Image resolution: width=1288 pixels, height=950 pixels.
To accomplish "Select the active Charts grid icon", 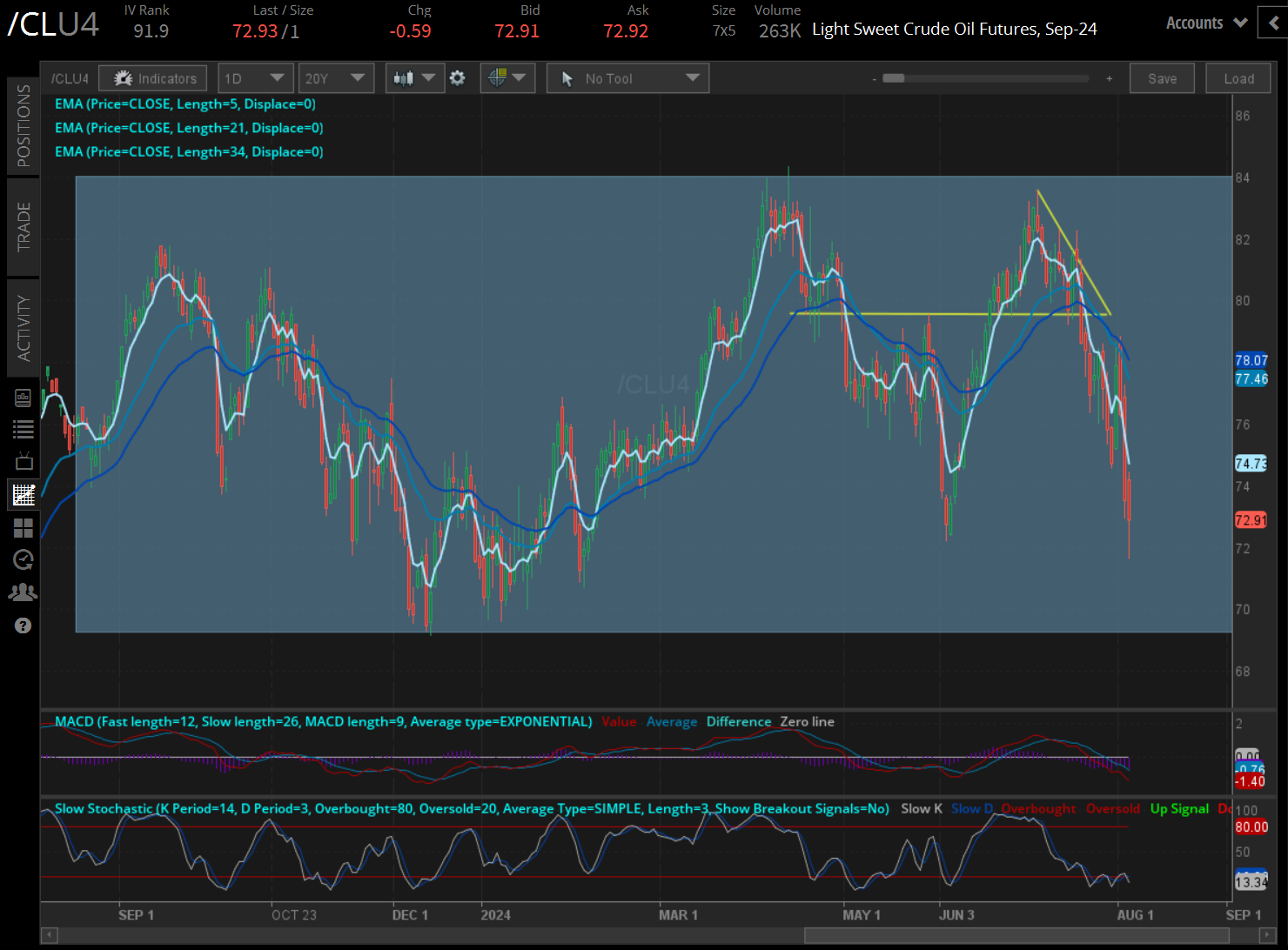I will [x=23, y=494].
